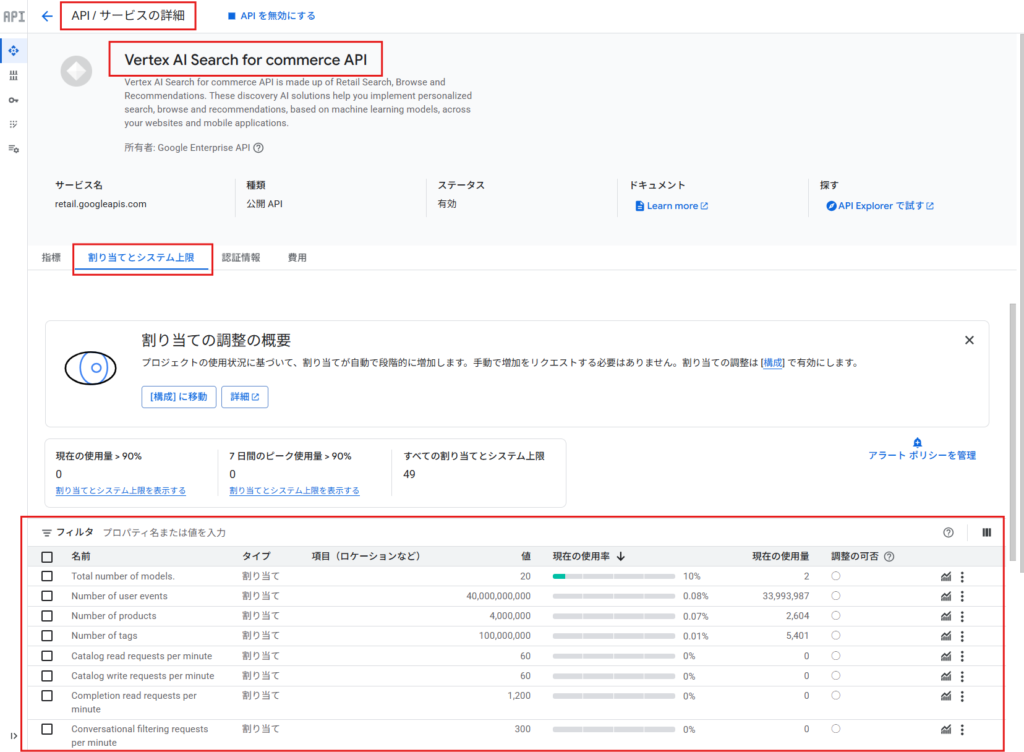Click the help icon next to Google Enterprise API
This screenshot has height=752, width=1024.
coord(259,148)
